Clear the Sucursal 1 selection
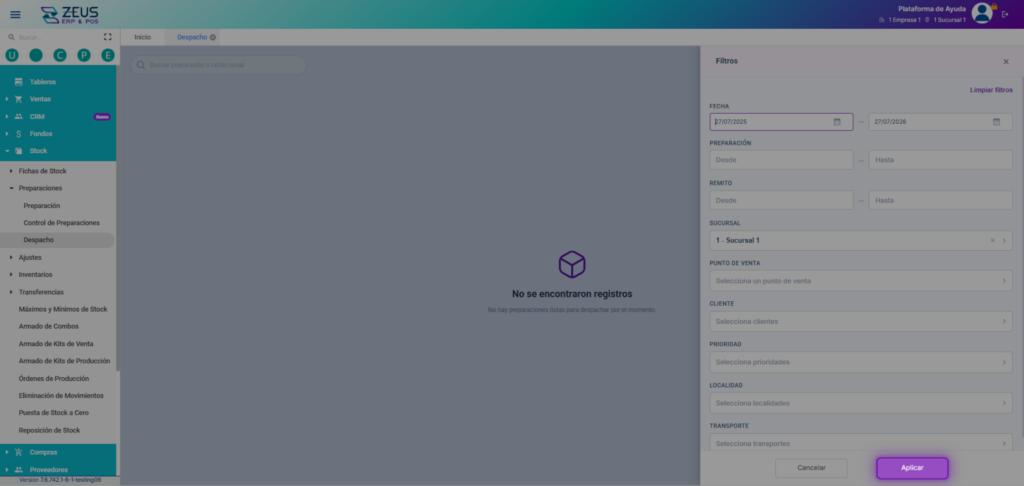Viewport: 1024px width, 486px height. (x=992, y=240)
